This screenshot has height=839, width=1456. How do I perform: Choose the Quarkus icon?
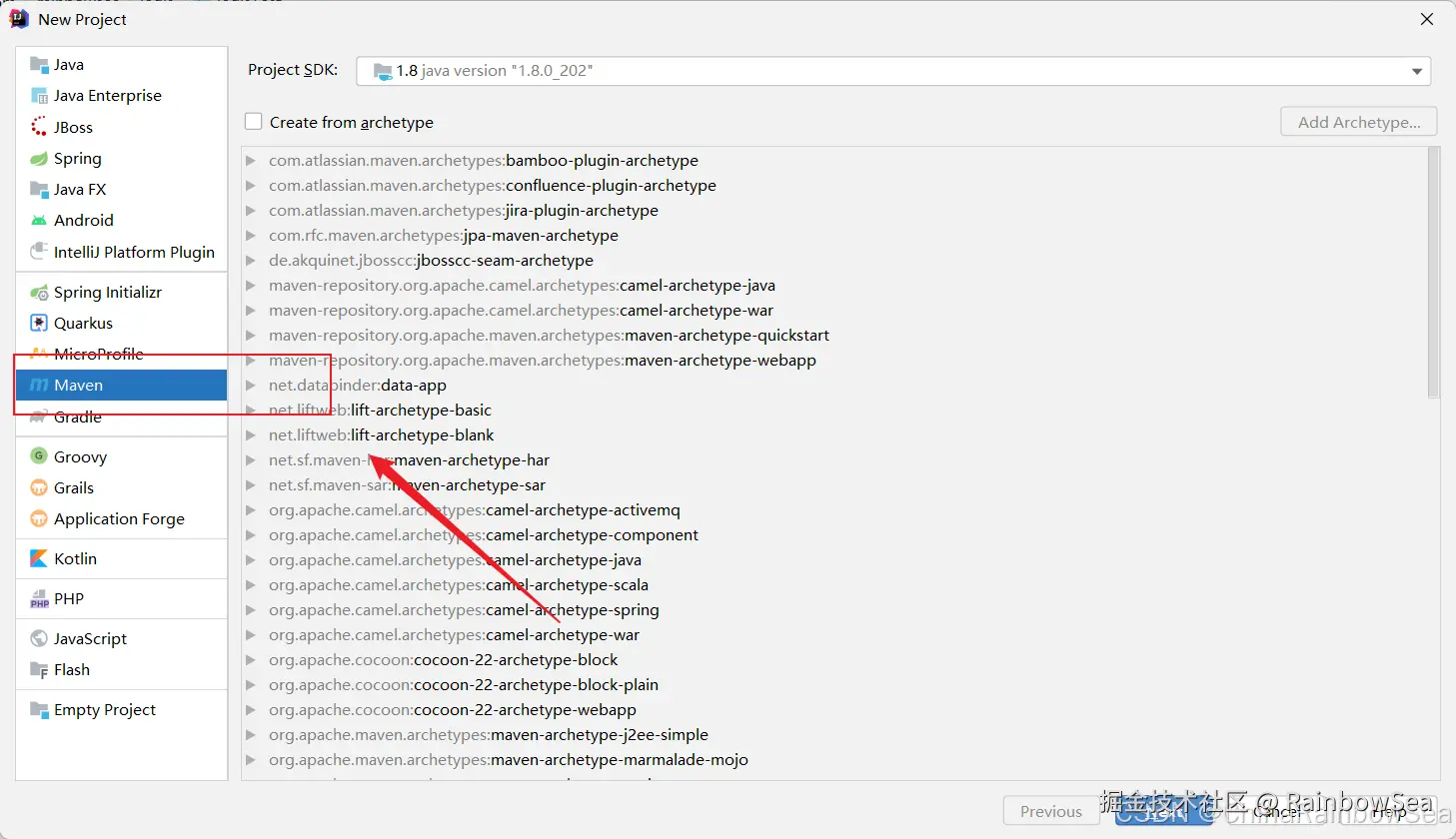coord(39,324)
